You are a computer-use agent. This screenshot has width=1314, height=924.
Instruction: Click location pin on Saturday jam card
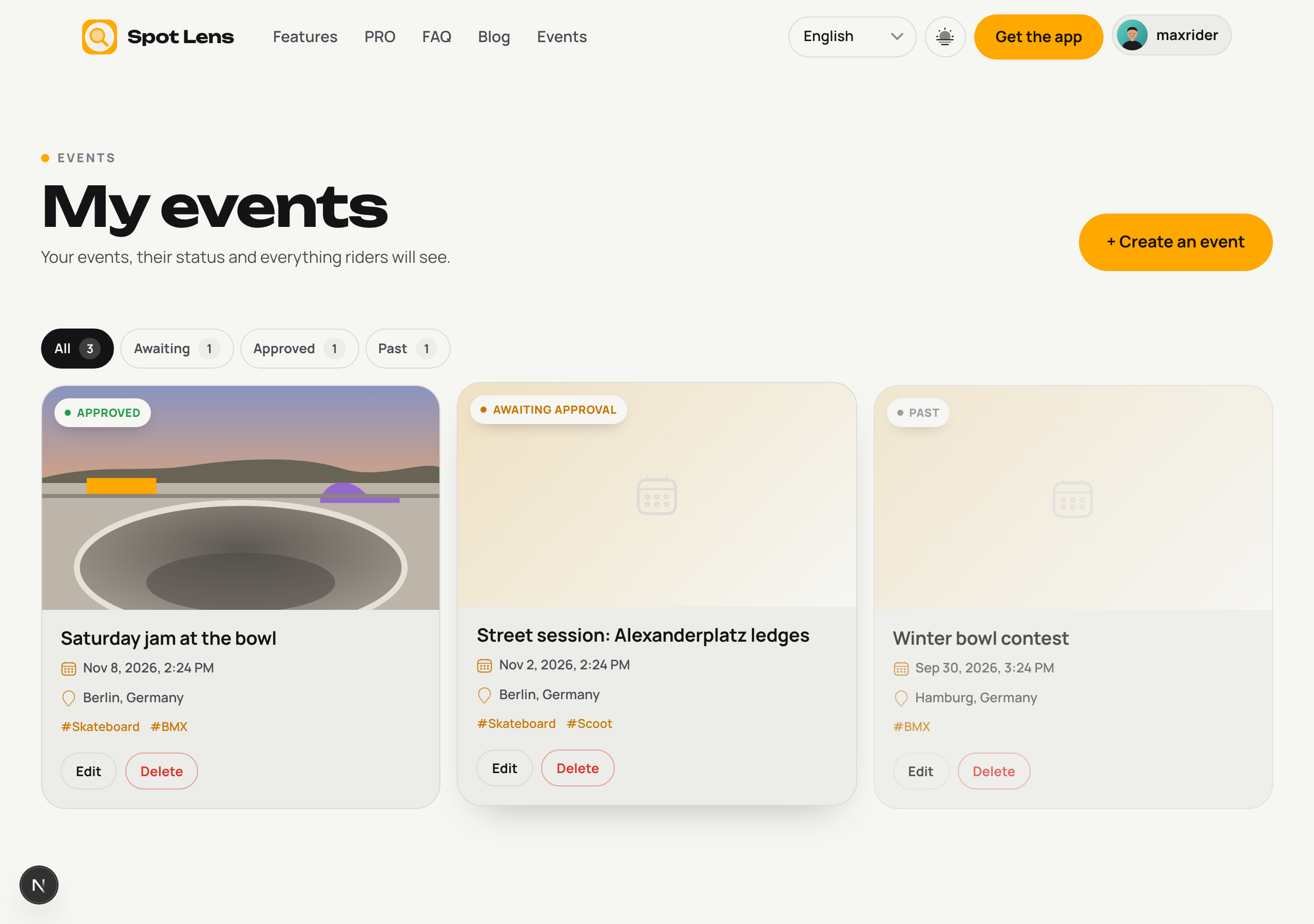[x=69, y=698]
